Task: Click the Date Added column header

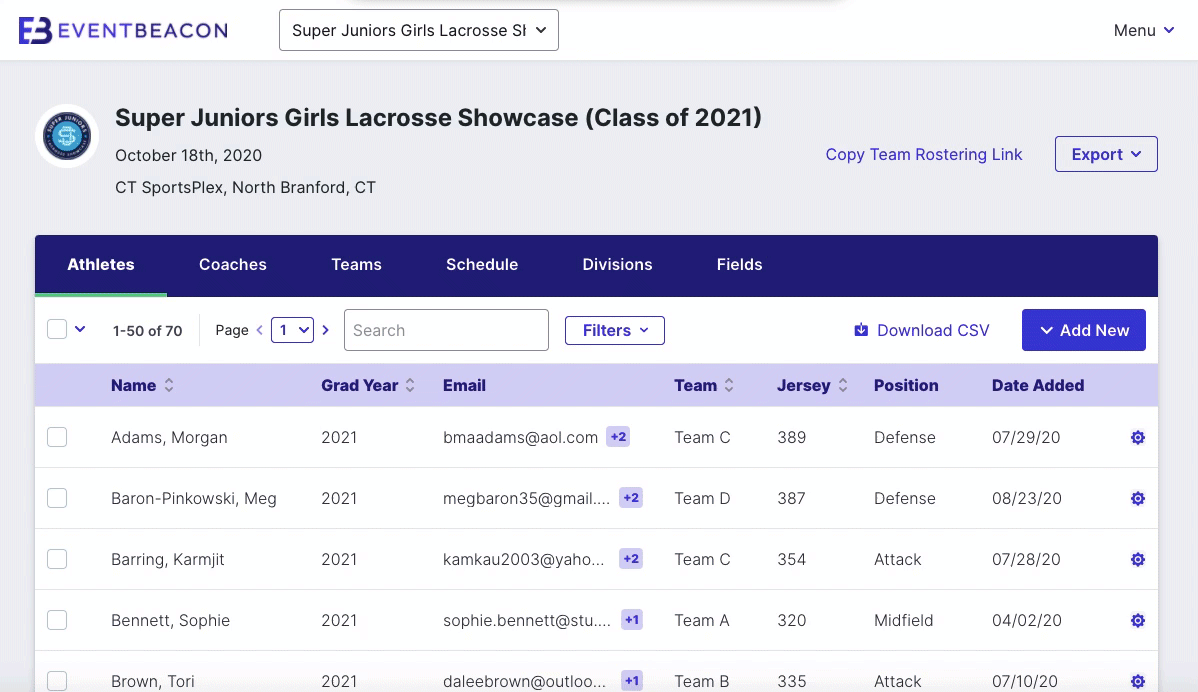Action: click(x=1038, y=385)
